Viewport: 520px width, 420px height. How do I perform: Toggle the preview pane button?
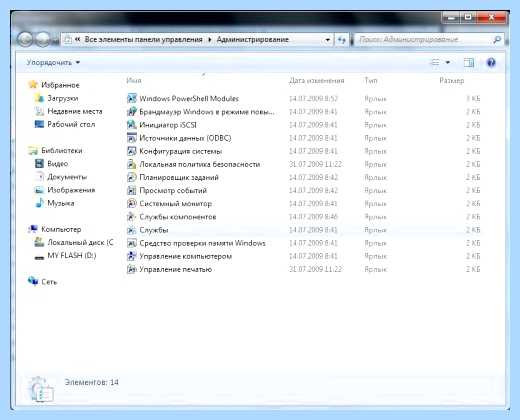[x=469, y=62]
